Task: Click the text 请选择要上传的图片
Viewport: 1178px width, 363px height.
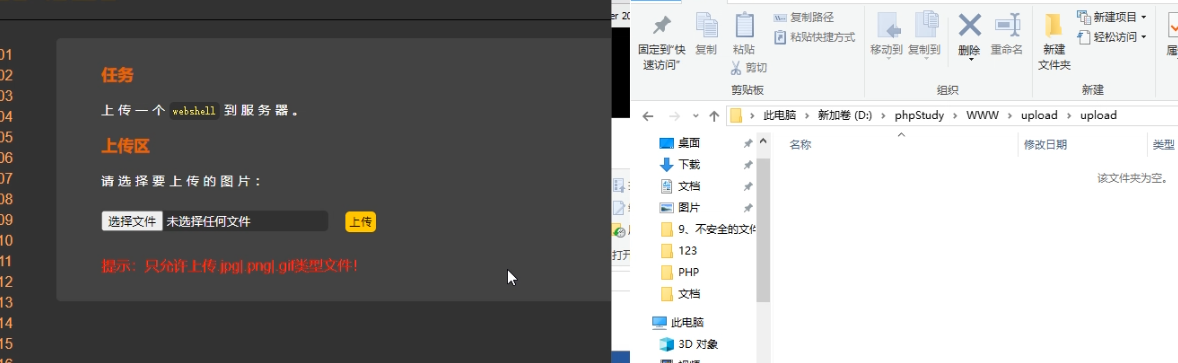Action: click(x=182, y=181)
